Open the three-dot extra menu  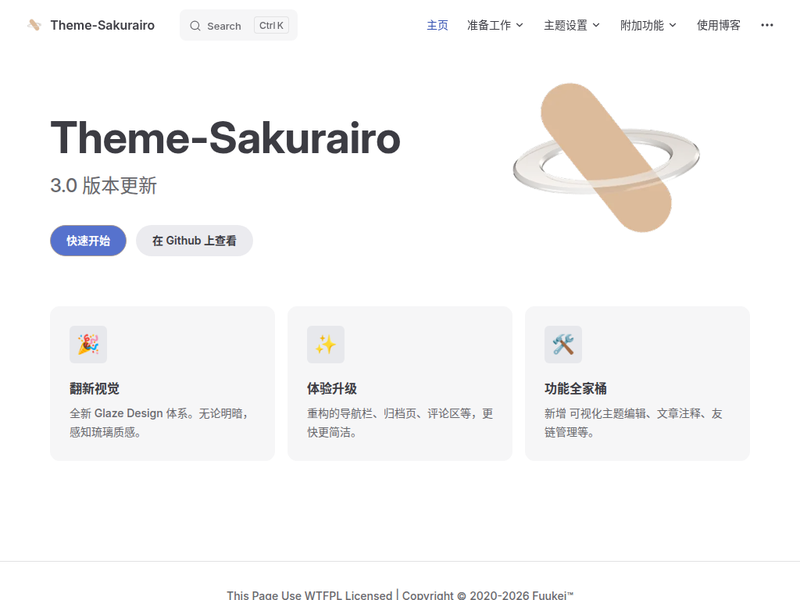(x=767, y=25)
